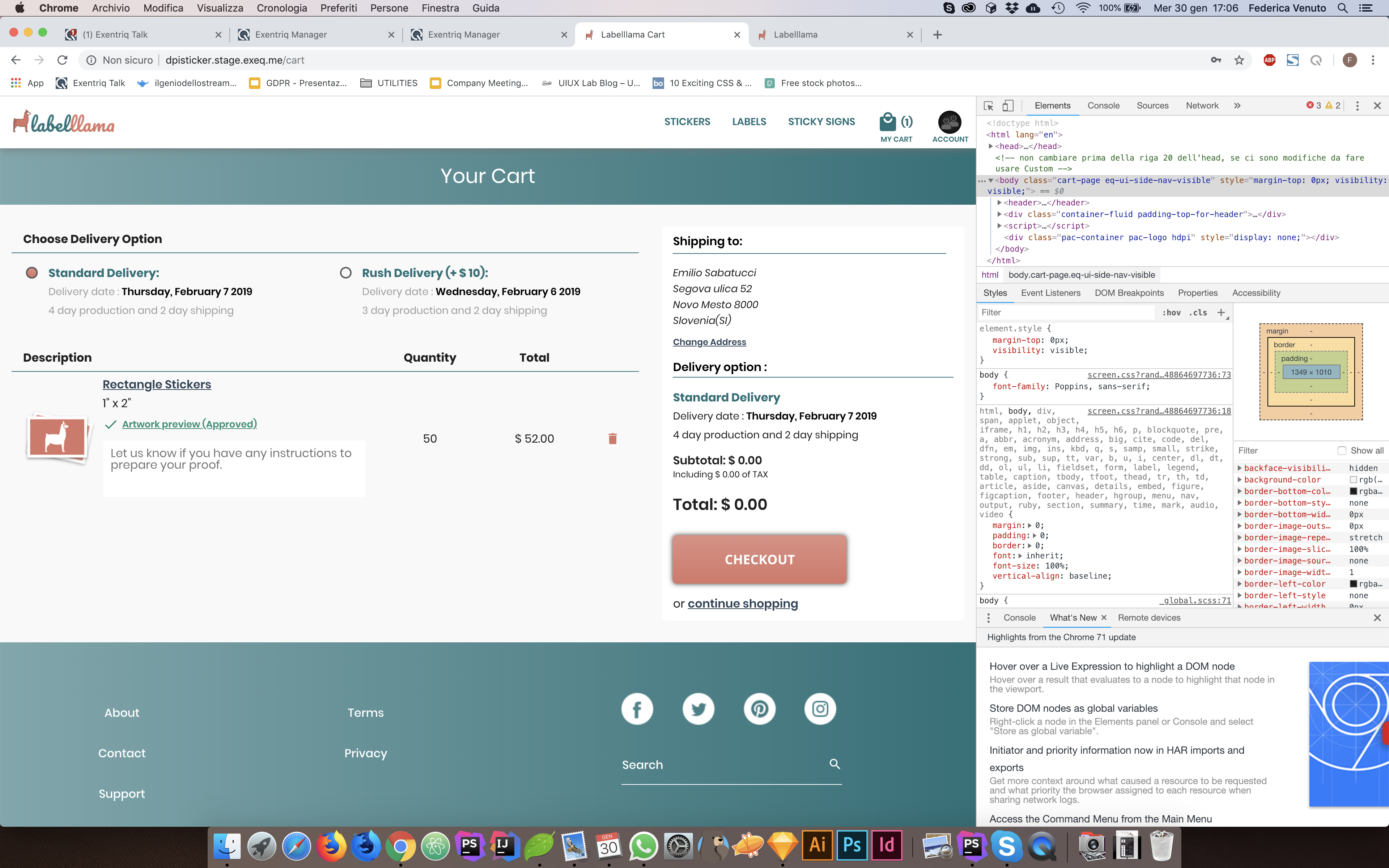The width and height of the screenshot is (1389, 868).
Task: Click the footer search magnifier icon
Action: [834, 764]
